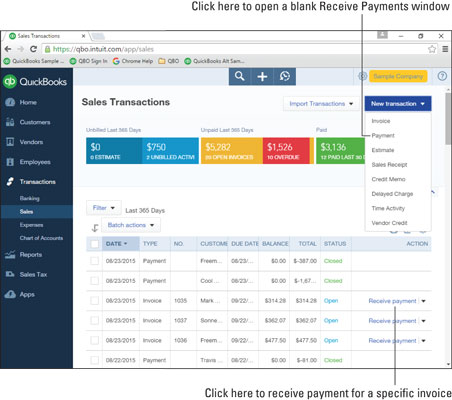Click Receive payment for invoice 1035
The height and width of the screenshot is (400, 452).
pyautogui.click(x=392, y=301)
